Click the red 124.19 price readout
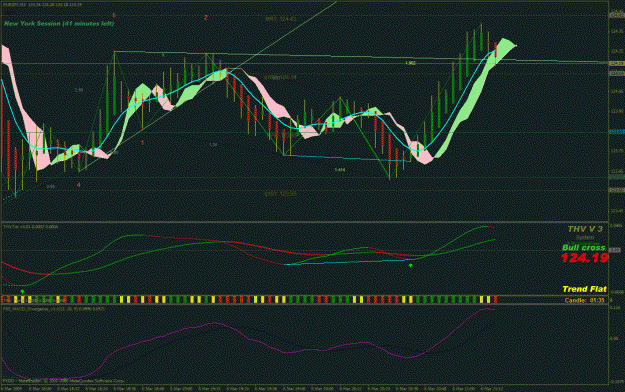Image resolution: width=625 pixels, height=392 pixels. click(x=584, y=258)
